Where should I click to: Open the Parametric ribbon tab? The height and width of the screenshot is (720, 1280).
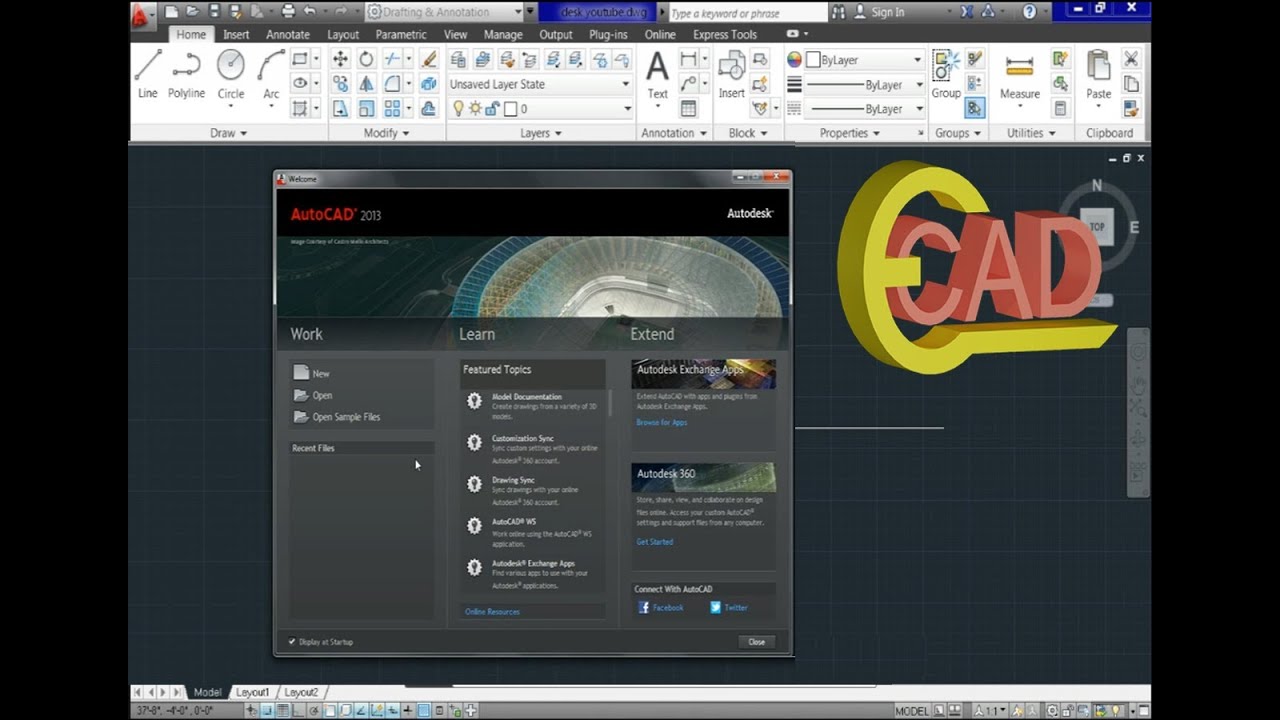(x=401, y=34)
